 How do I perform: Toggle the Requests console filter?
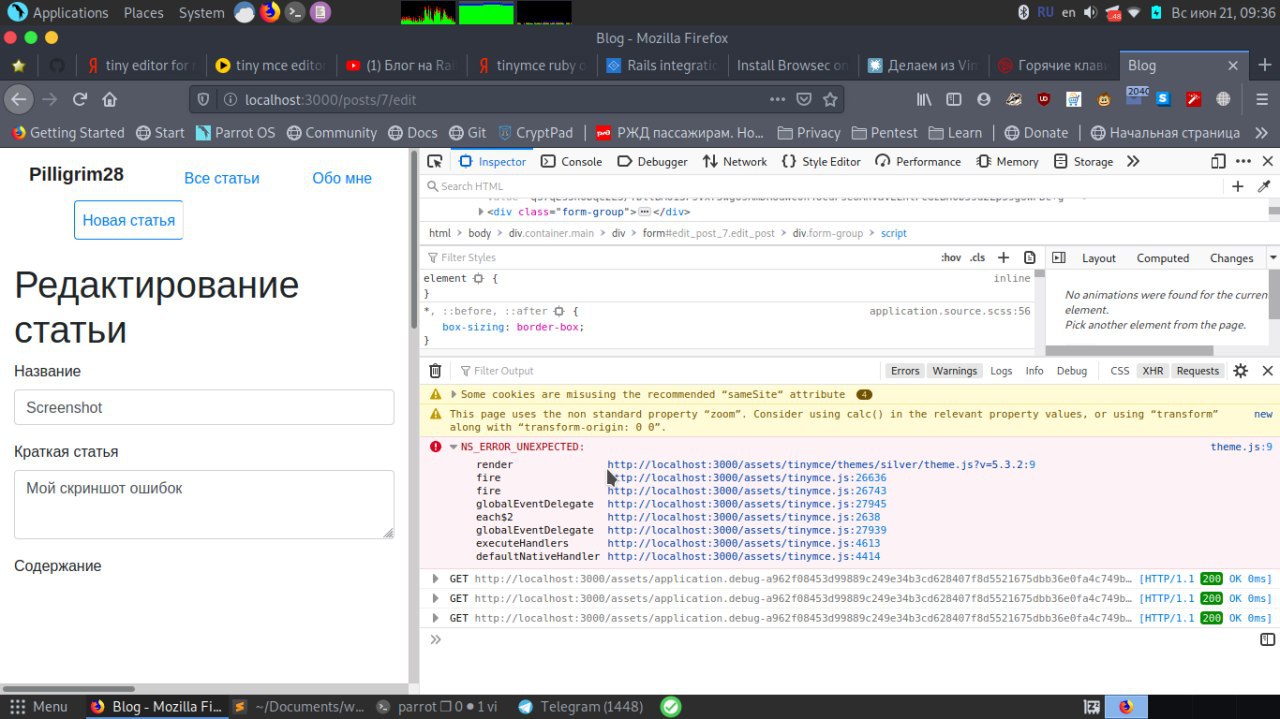coord(1197,371)
